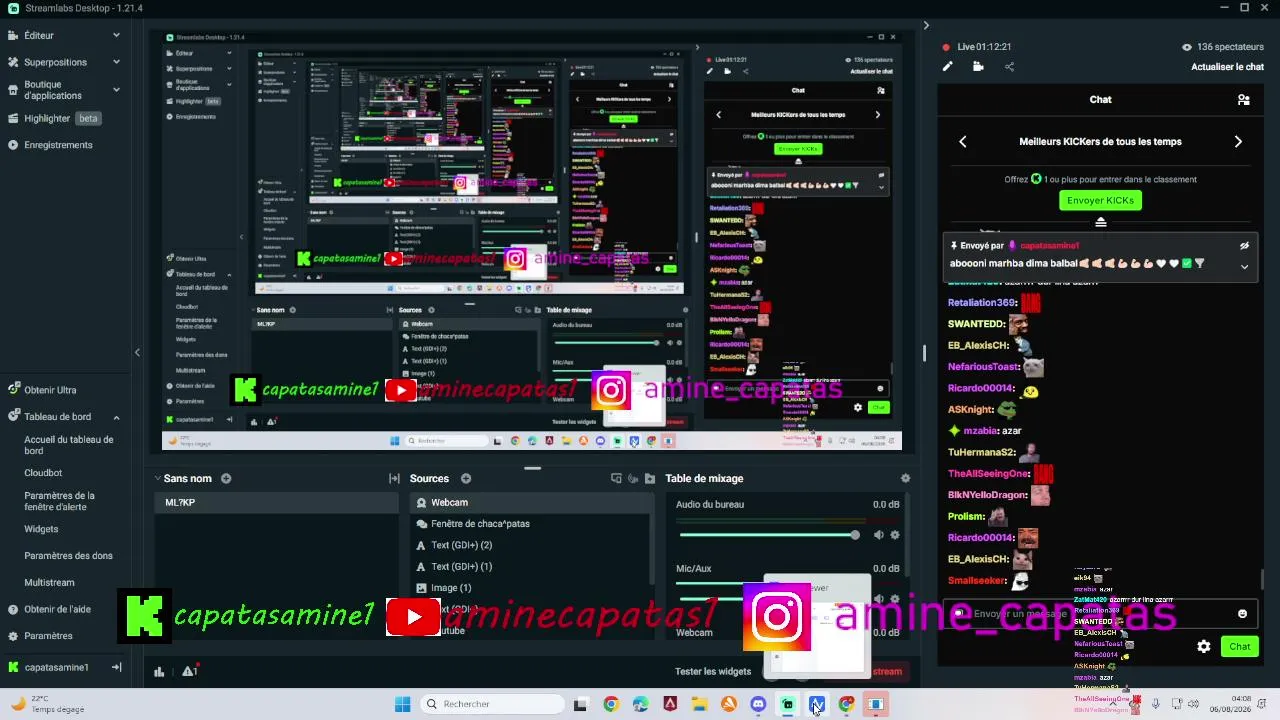
Task: Click Actualiser le chat link
Action: tap(1227, 67)
